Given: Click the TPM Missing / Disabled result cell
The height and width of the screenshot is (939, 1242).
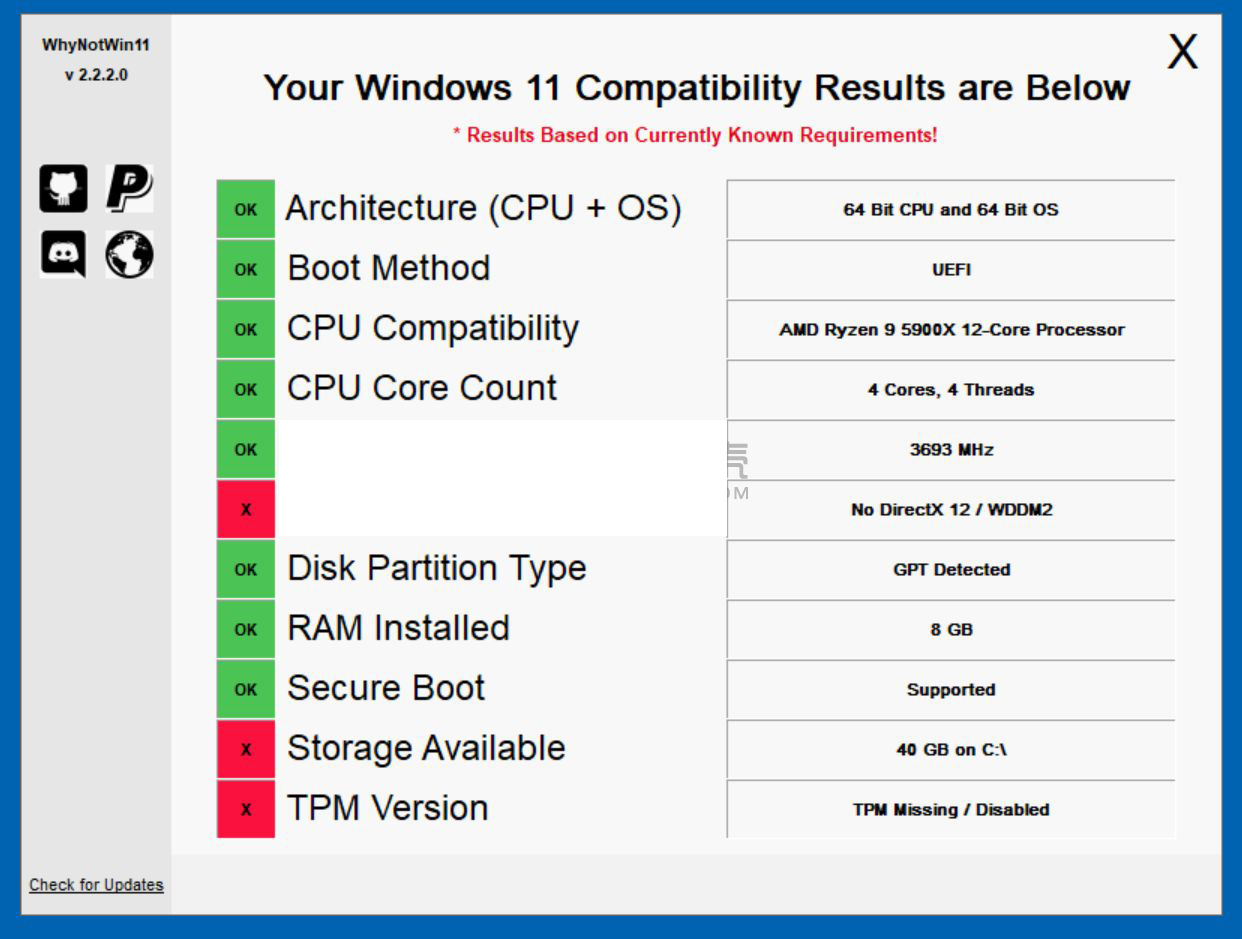Looking at the screenshot, I should (x=950, y=810).
